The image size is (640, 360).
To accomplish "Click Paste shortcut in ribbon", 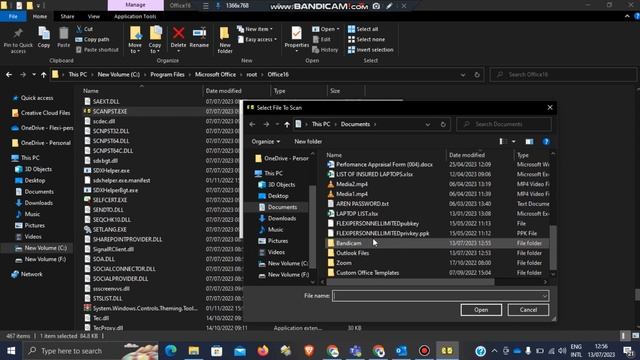I will click(x=97, y=49).
